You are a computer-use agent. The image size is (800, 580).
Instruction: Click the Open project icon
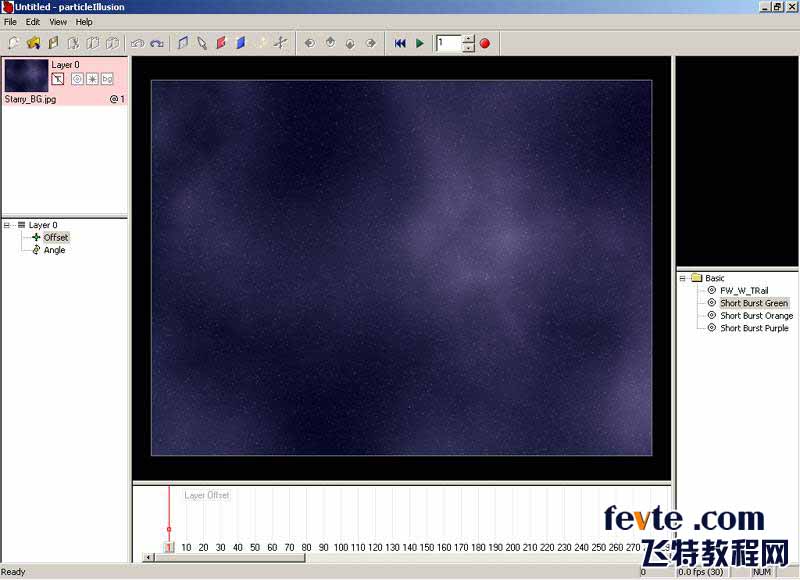pos(32,43)
